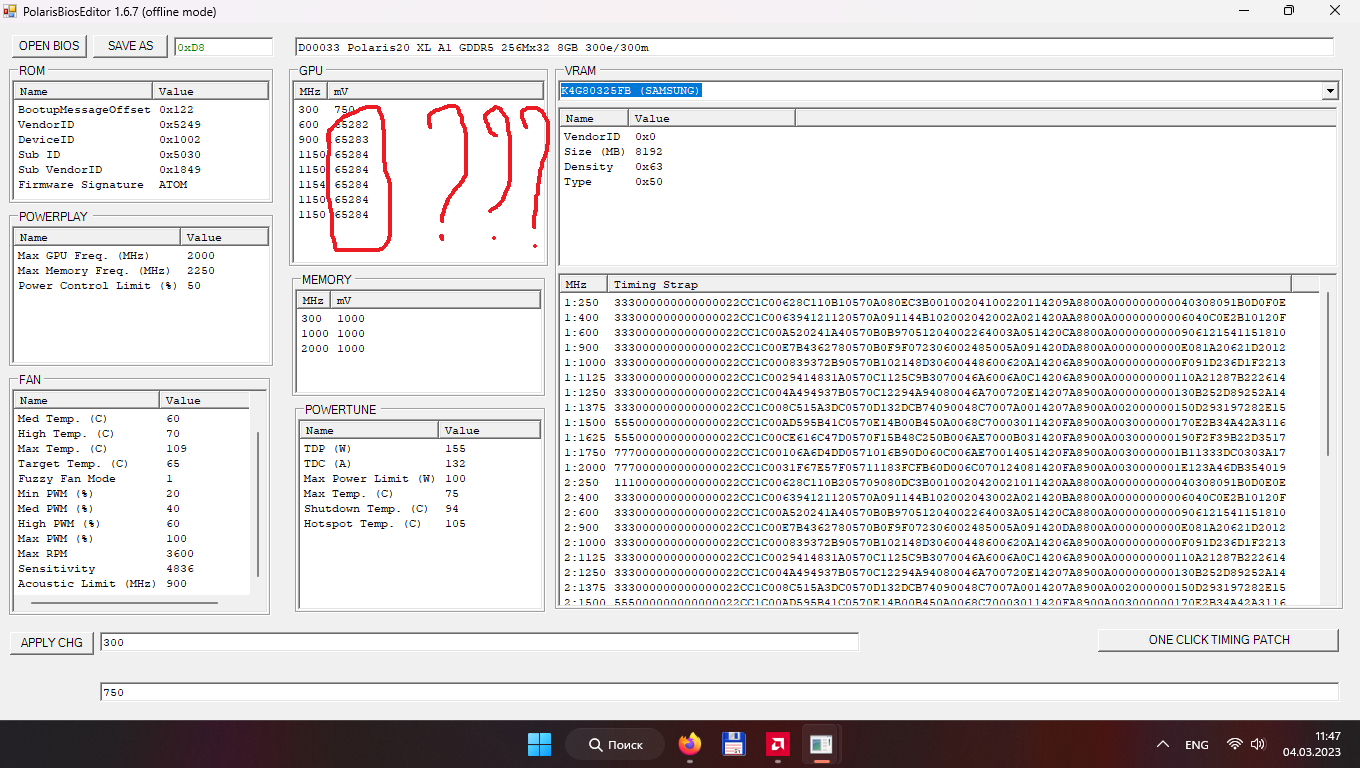Select the Sub ID 0x5030 row

coord(142,155)
